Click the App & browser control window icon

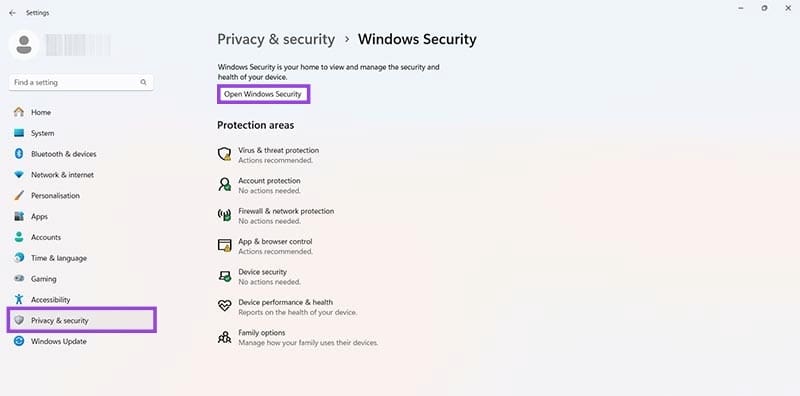pos(224,245)
